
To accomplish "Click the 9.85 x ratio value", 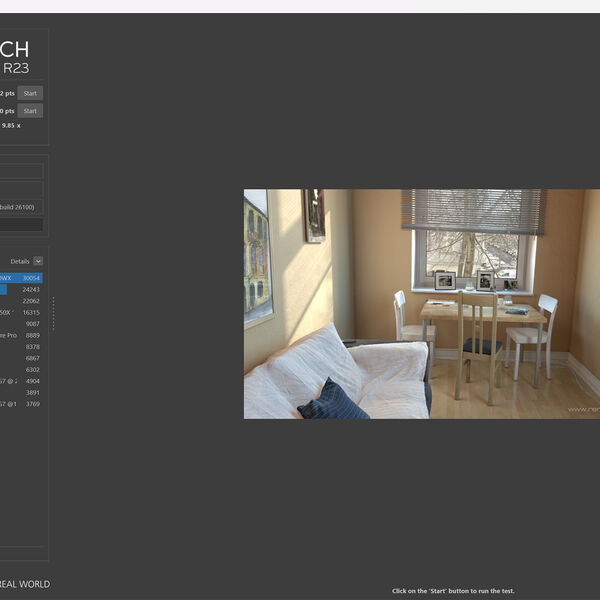I will [11, 126].
